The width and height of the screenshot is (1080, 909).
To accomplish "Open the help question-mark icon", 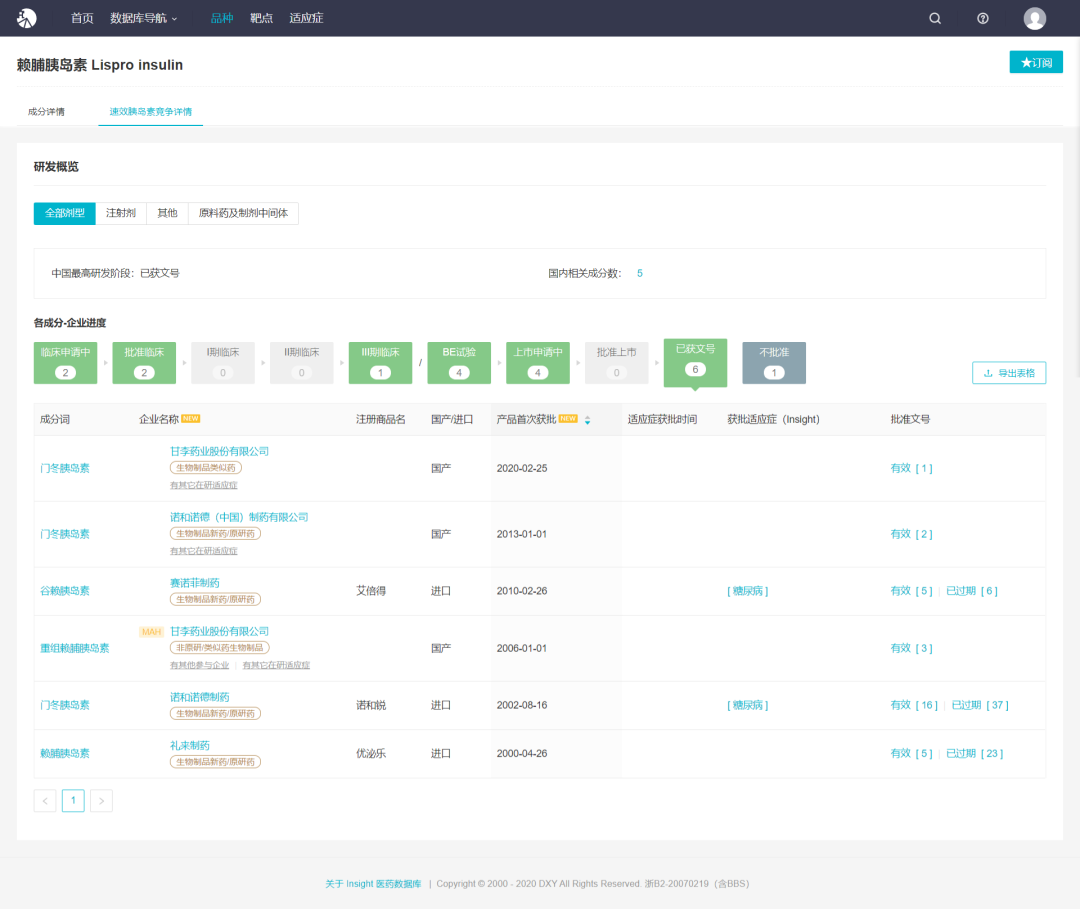I will coord(983,19).
